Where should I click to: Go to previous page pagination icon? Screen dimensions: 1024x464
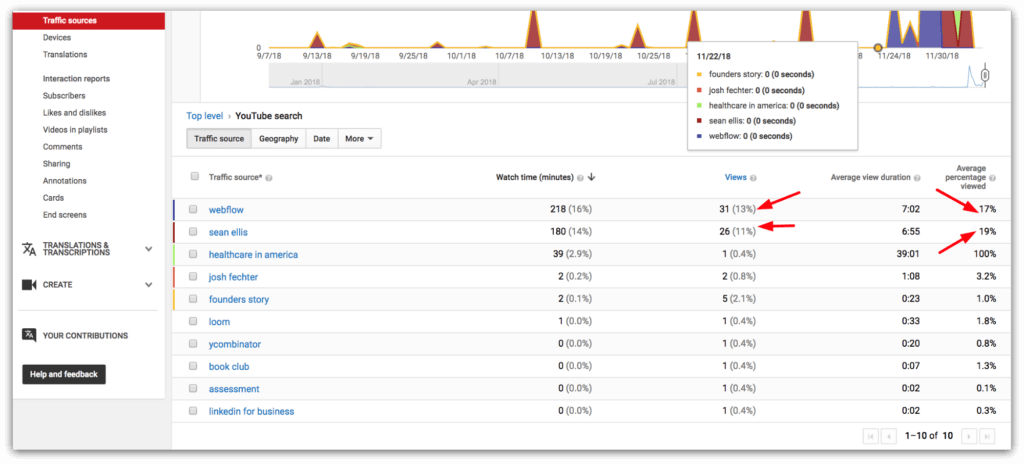pos(889,436)
